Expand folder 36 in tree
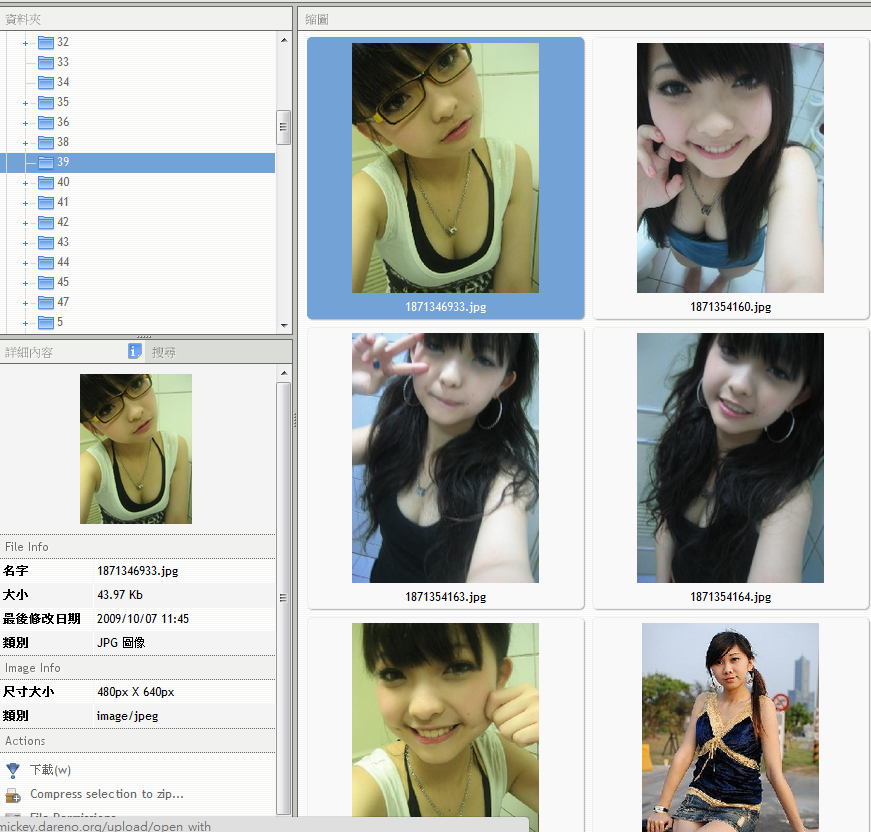This screenshot has width=871, height=832. [x=25, y=123]
